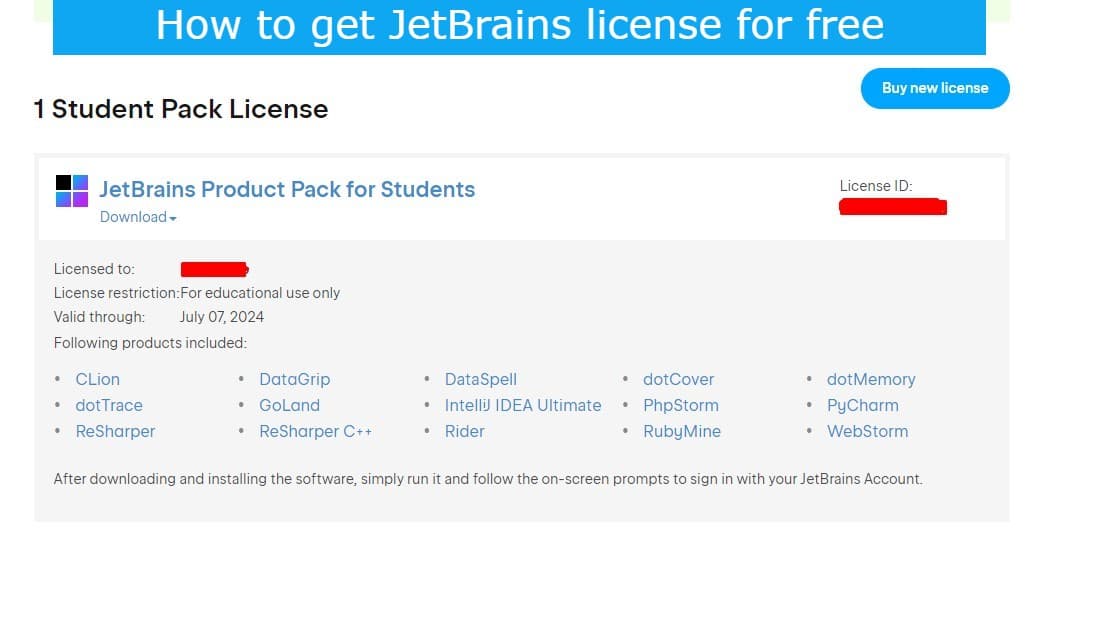Image resolution: width=1119 pixels, height=625 pixels.
Task: Click the Buy new license button
Action: click(x=934, y=88)
